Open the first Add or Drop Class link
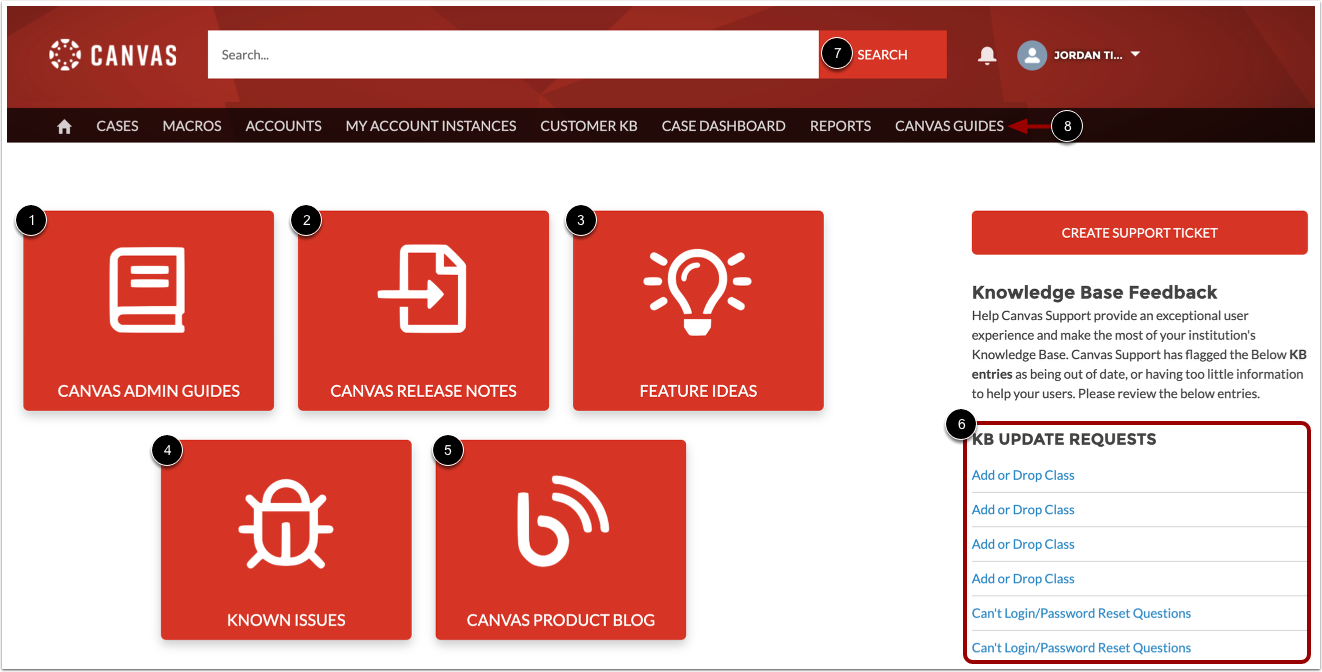The image size is (1322, 672). coord(1022,474)
